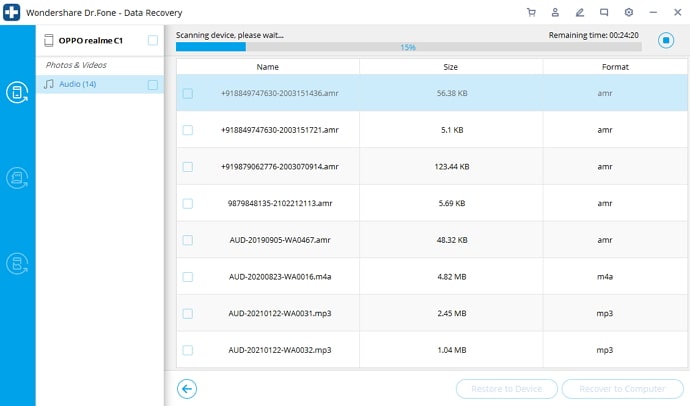Click the scan progress bar at 15%

[x=408, y=47]
